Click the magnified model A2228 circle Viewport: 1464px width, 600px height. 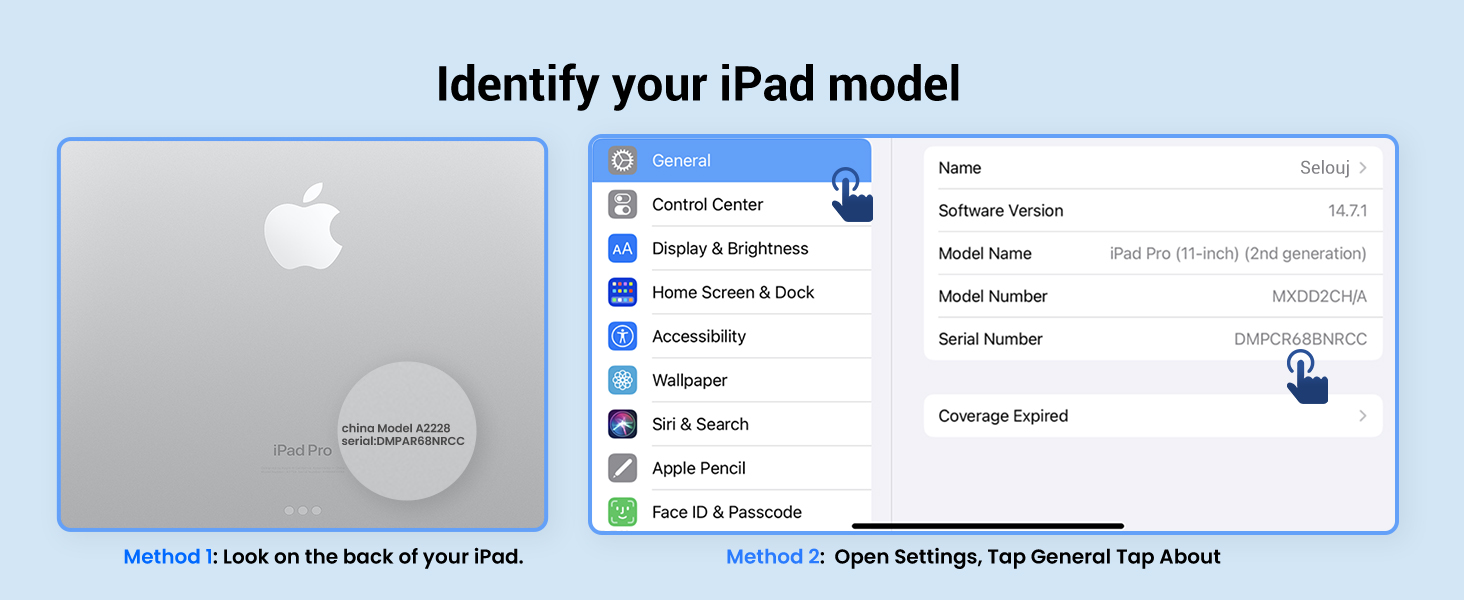408,431
